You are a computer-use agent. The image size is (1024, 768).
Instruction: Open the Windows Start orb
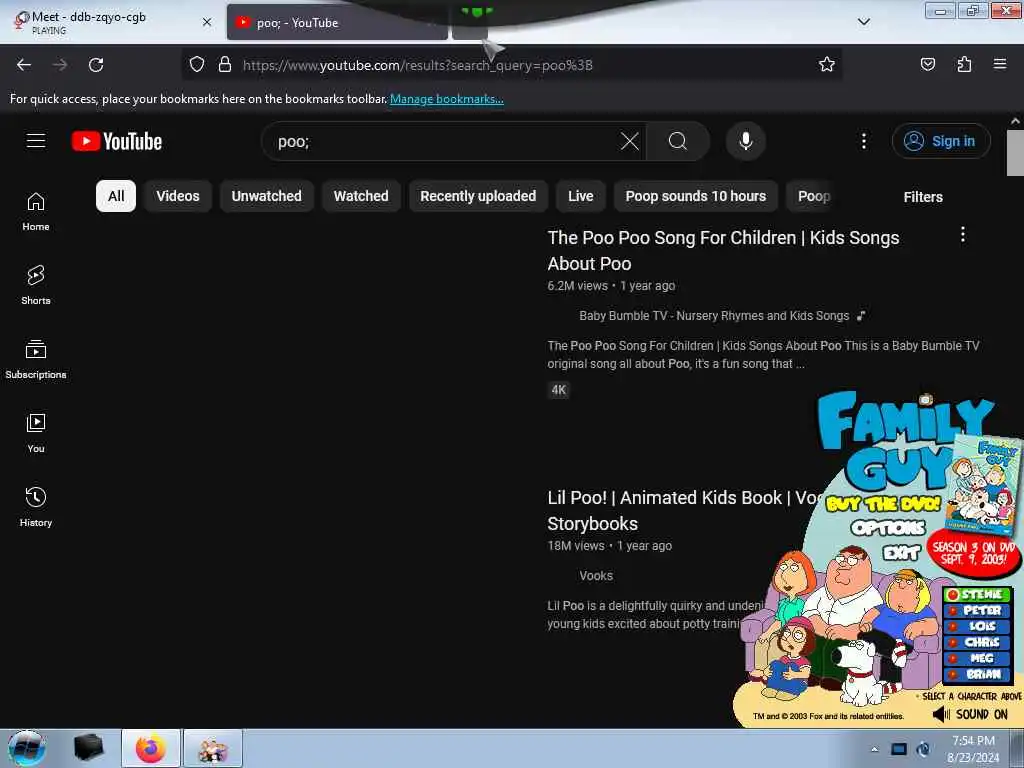click(x=27, y=748)
